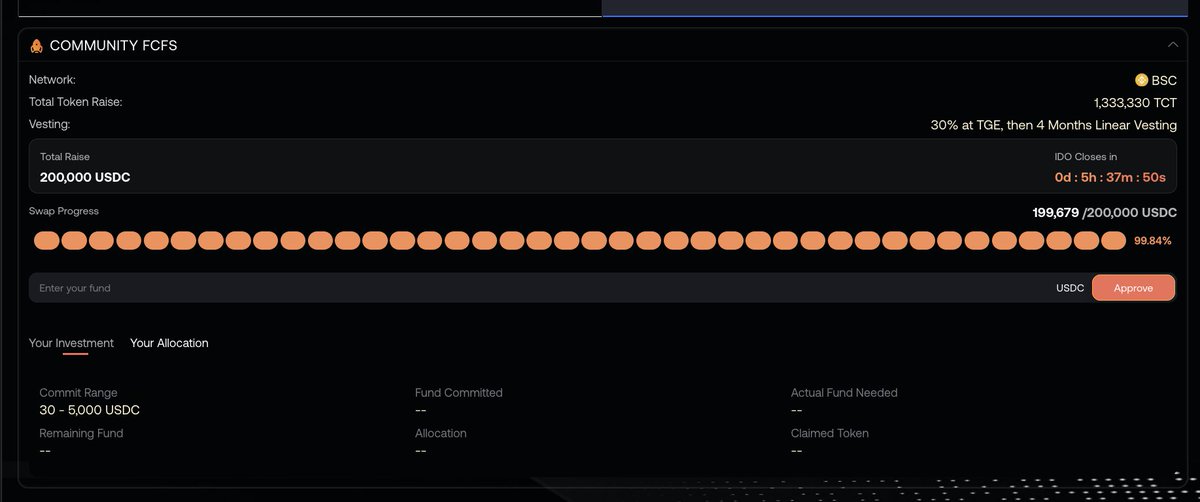This screenshot has width=1200, height=502.
Task: Click the 200,000 USDC total raise
Action: pos(85,177)
